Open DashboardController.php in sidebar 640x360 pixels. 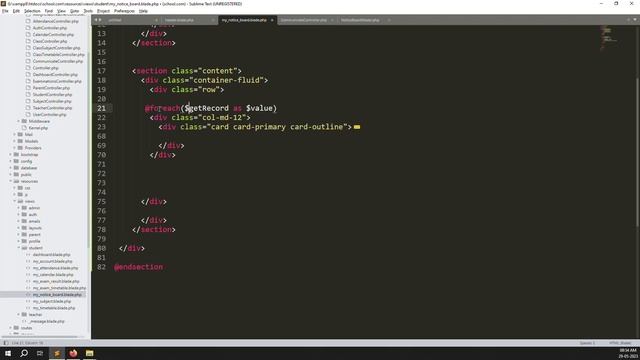point(55,75)
